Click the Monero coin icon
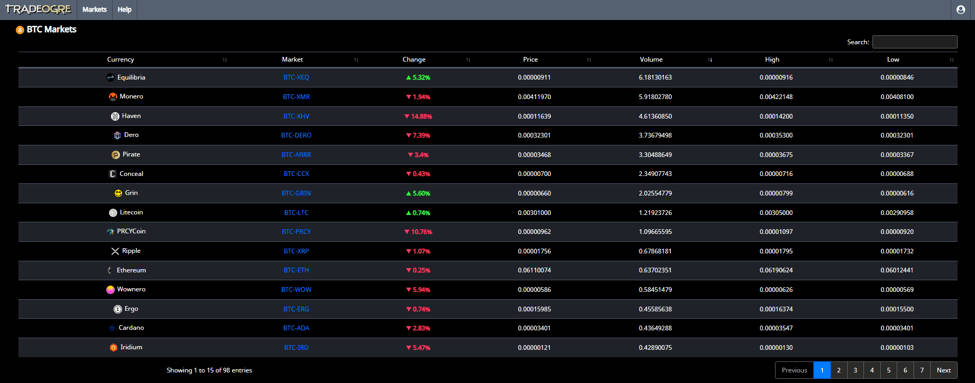This screenshot has width=975, height=383. [x=113, y=97]
